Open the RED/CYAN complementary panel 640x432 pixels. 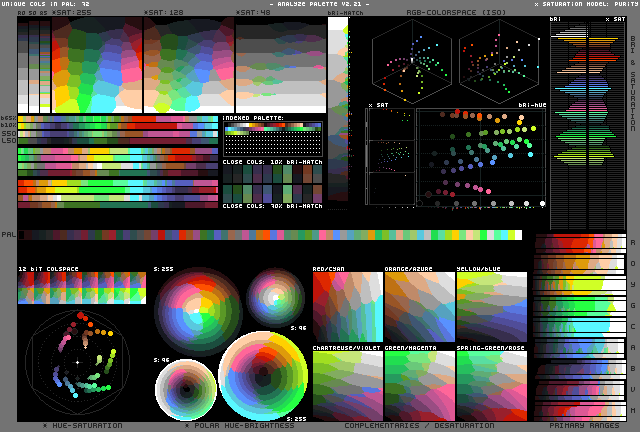tap(348, 307)
